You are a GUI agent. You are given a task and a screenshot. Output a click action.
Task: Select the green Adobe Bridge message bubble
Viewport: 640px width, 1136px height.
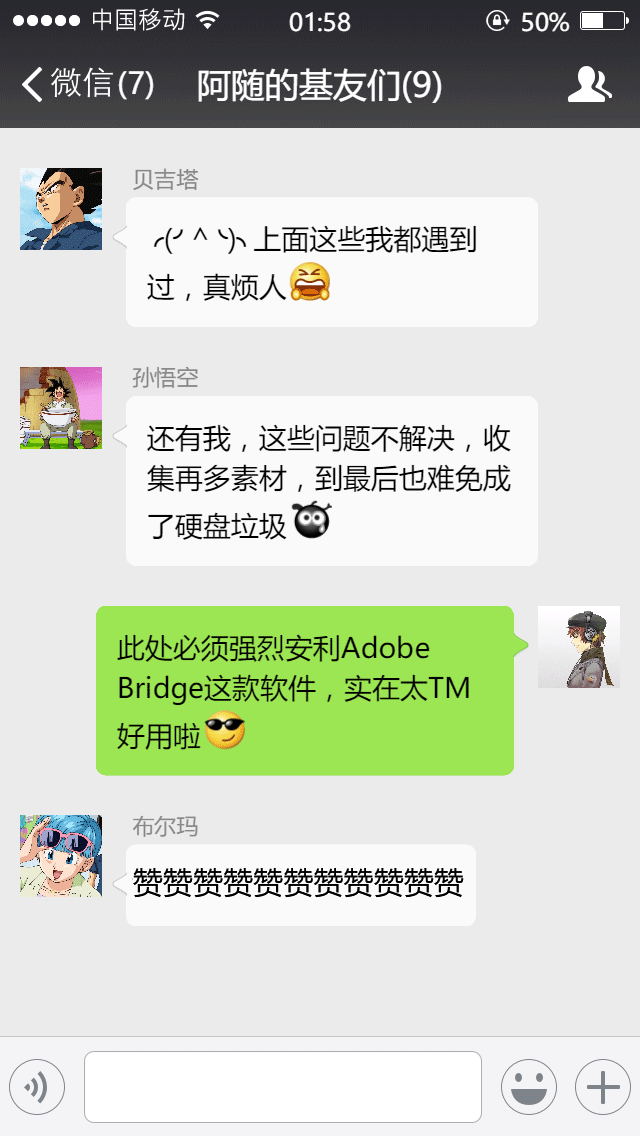(x=305, y=690)
